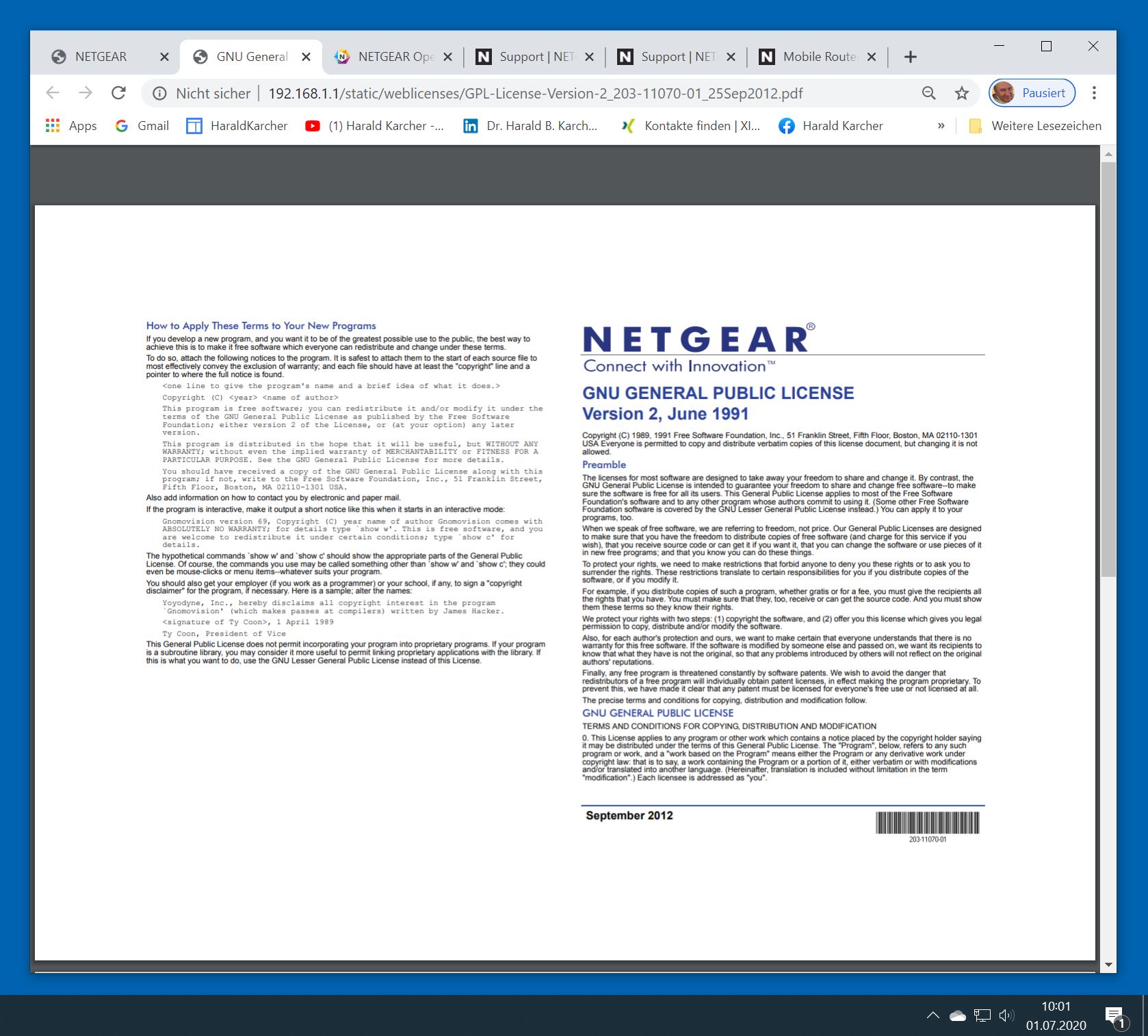
Task: Click the PDF vertical scrollbar thumb
Action: click(1108, 370)
